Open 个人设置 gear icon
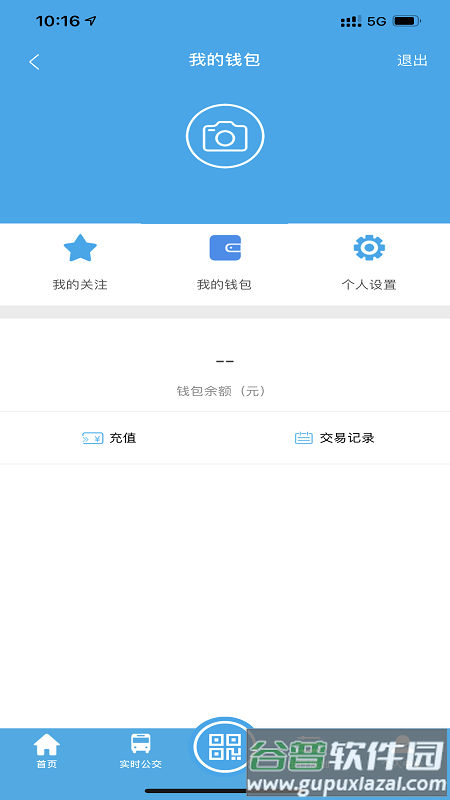The image size is (450, 800). tap(369, 247)
